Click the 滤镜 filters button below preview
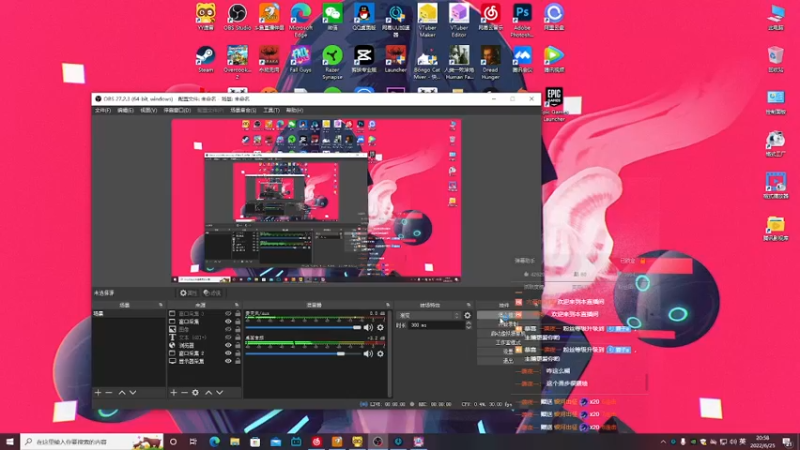 (x=212, y=293)
